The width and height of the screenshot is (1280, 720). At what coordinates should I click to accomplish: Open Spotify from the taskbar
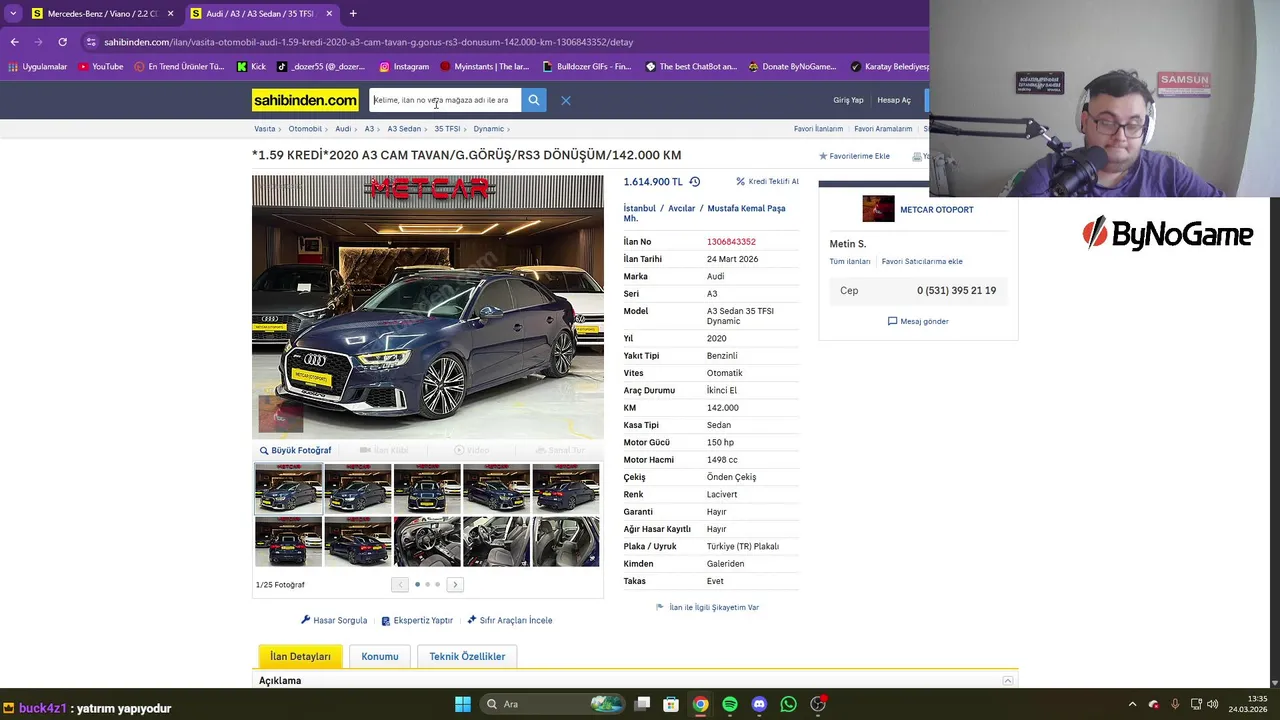click(730, 704)
